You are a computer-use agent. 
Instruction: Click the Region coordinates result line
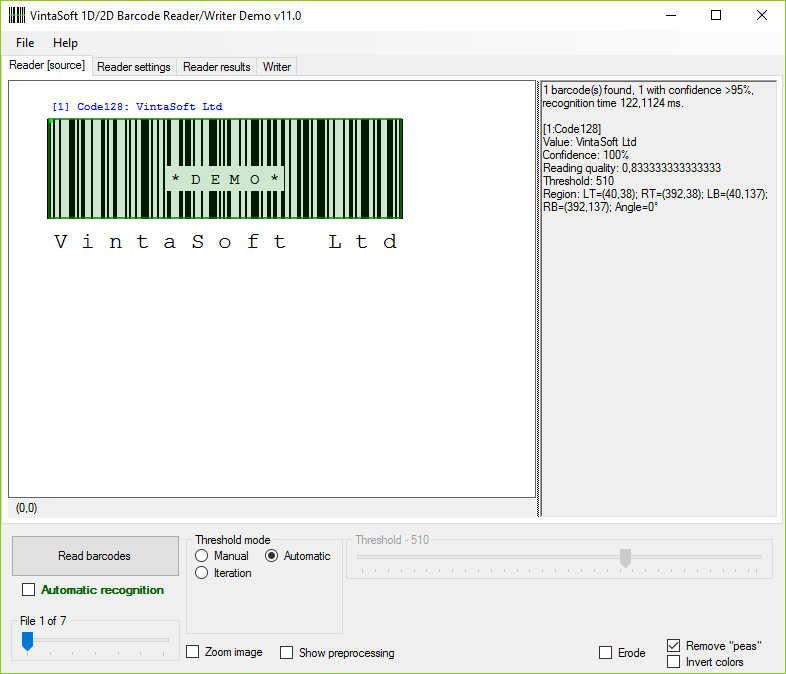(x=655, y=200)
